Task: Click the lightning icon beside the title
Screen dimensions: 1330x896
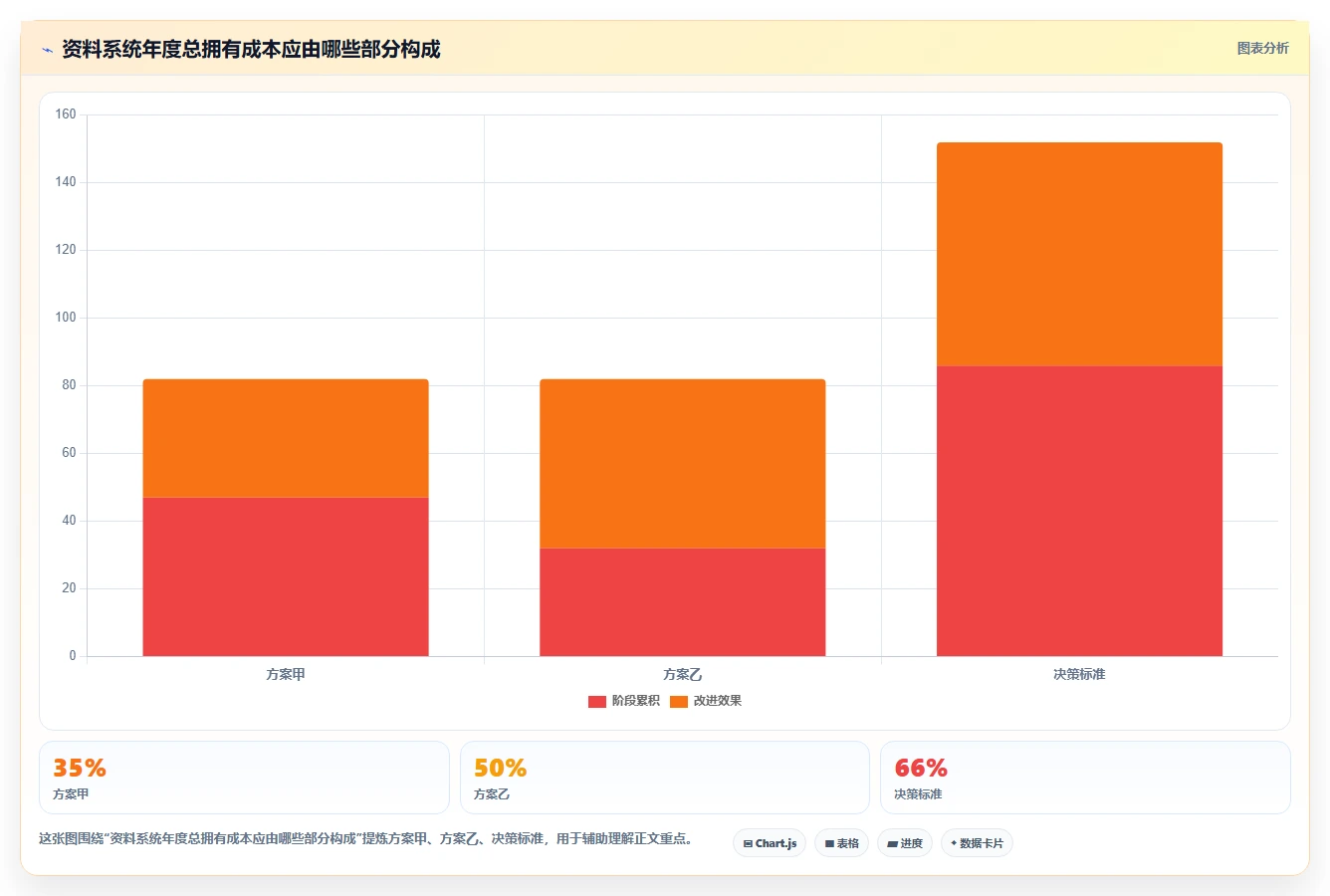Action: tap(47, 50)
